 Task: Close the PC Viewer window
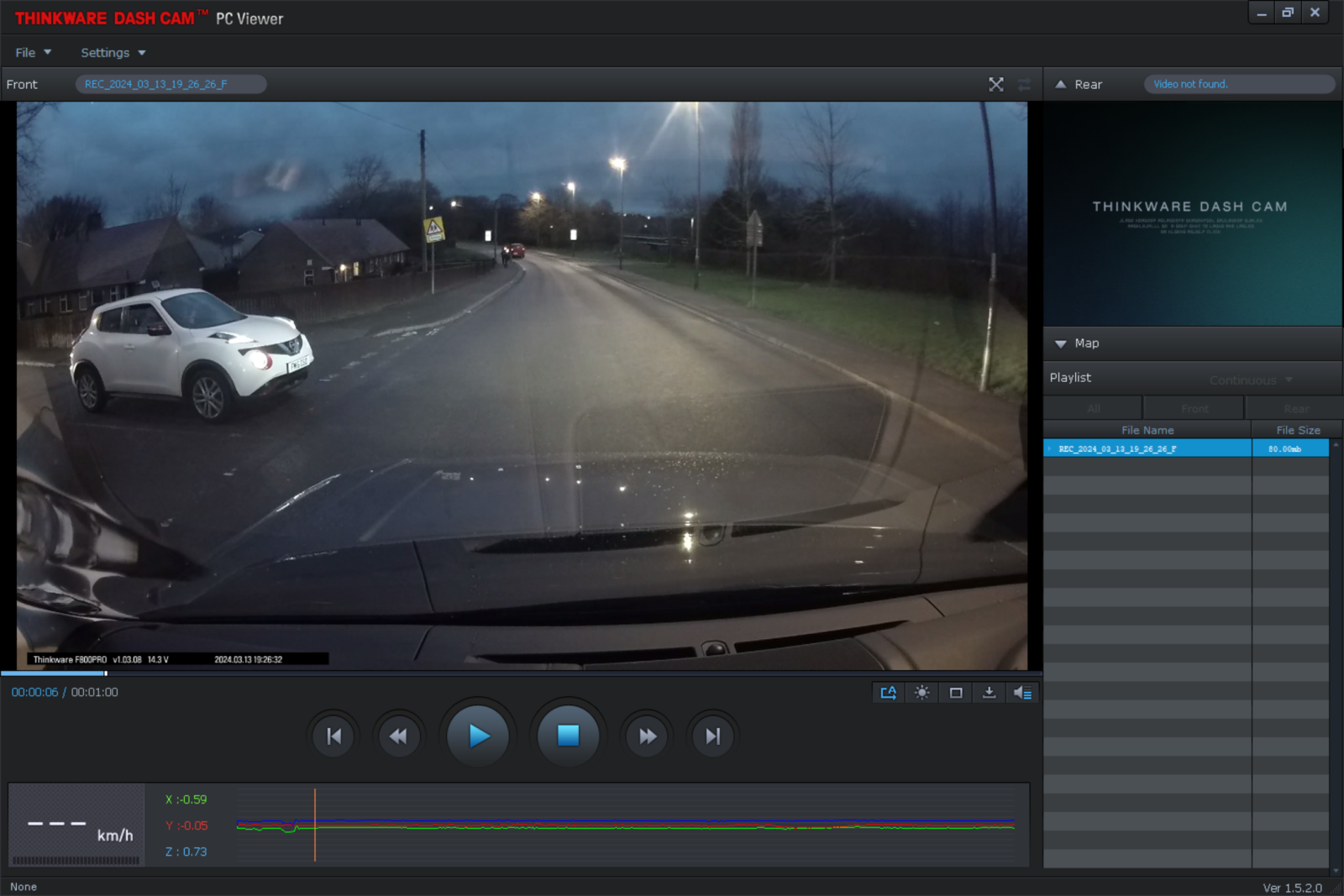click(1315, 13)
